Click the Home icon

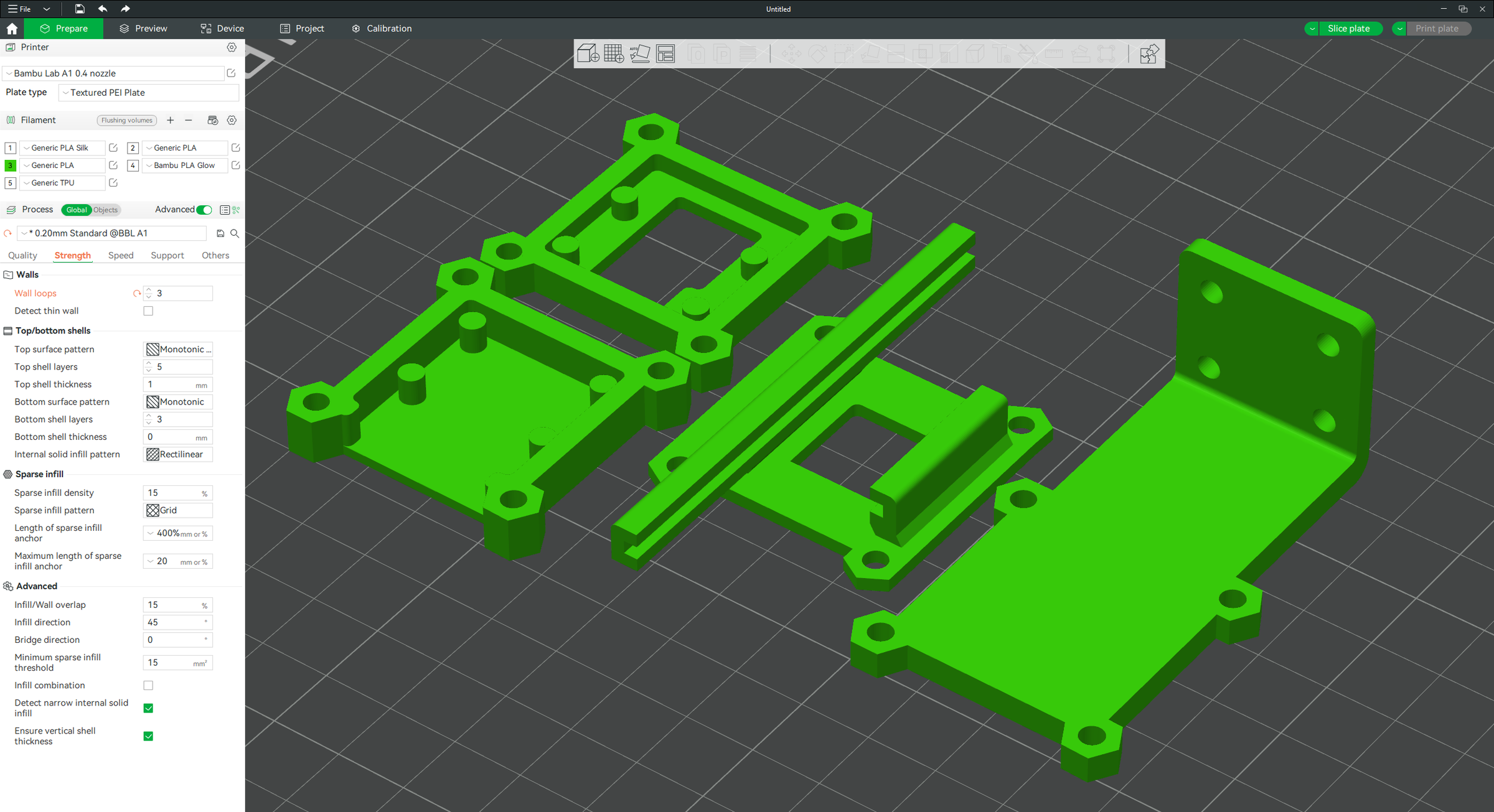point(12,29)
